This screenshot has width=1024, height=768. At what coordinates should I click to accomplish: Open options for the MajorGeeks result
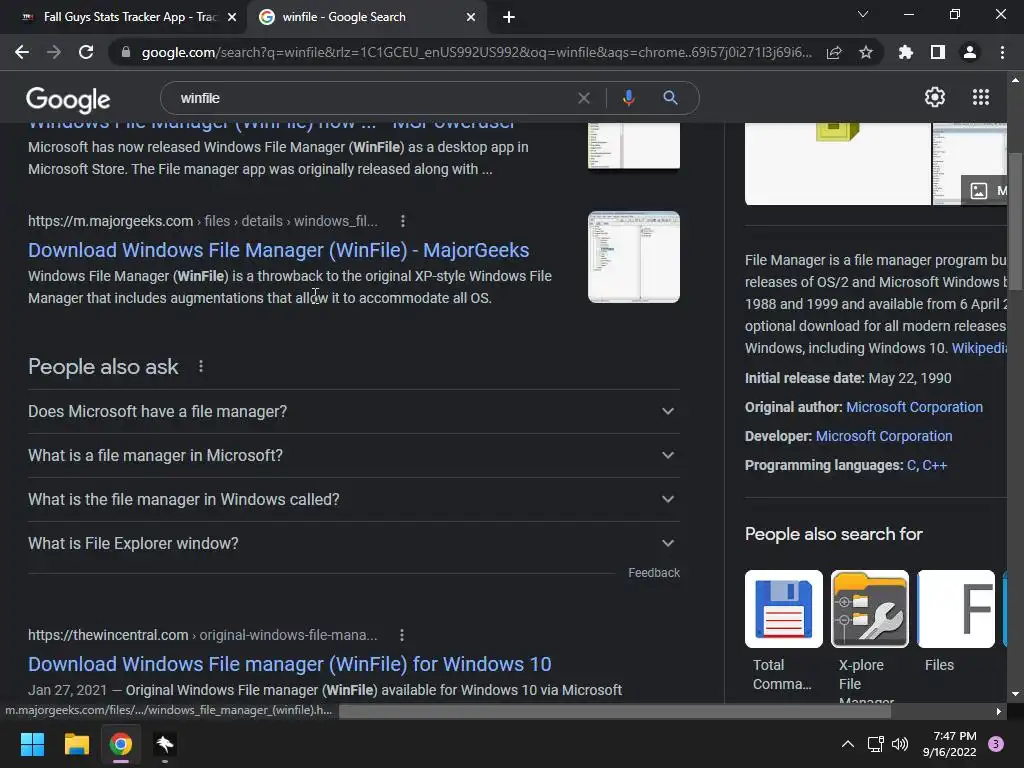tap(403, 221)
